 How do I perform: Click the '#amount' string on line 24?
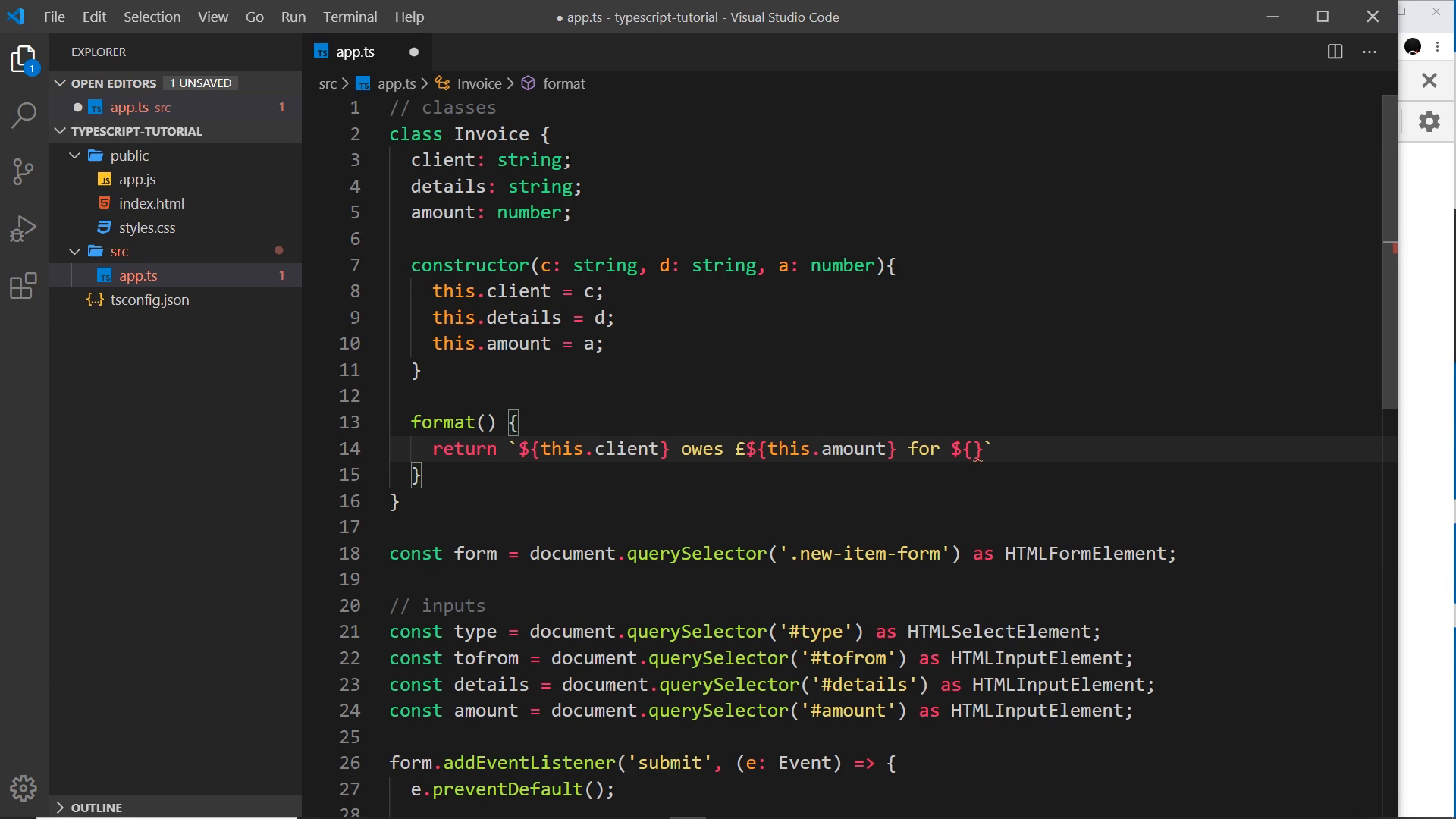click(x=849, y=711)
